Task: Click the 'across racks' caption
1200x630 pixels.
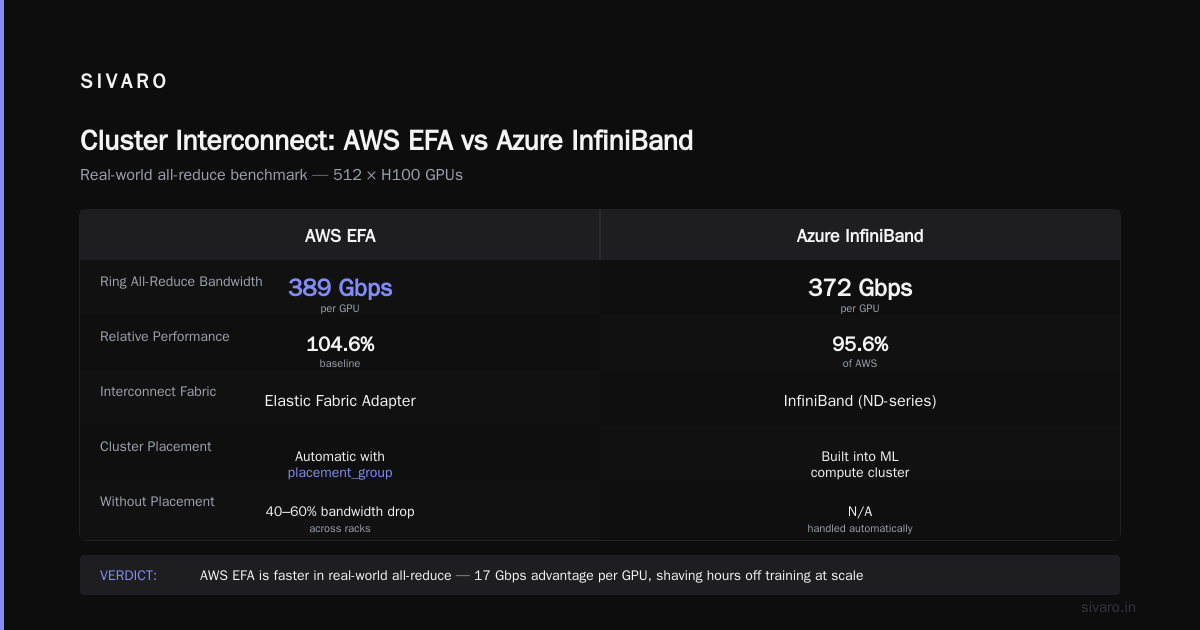Action: click(x=340, y=528)
